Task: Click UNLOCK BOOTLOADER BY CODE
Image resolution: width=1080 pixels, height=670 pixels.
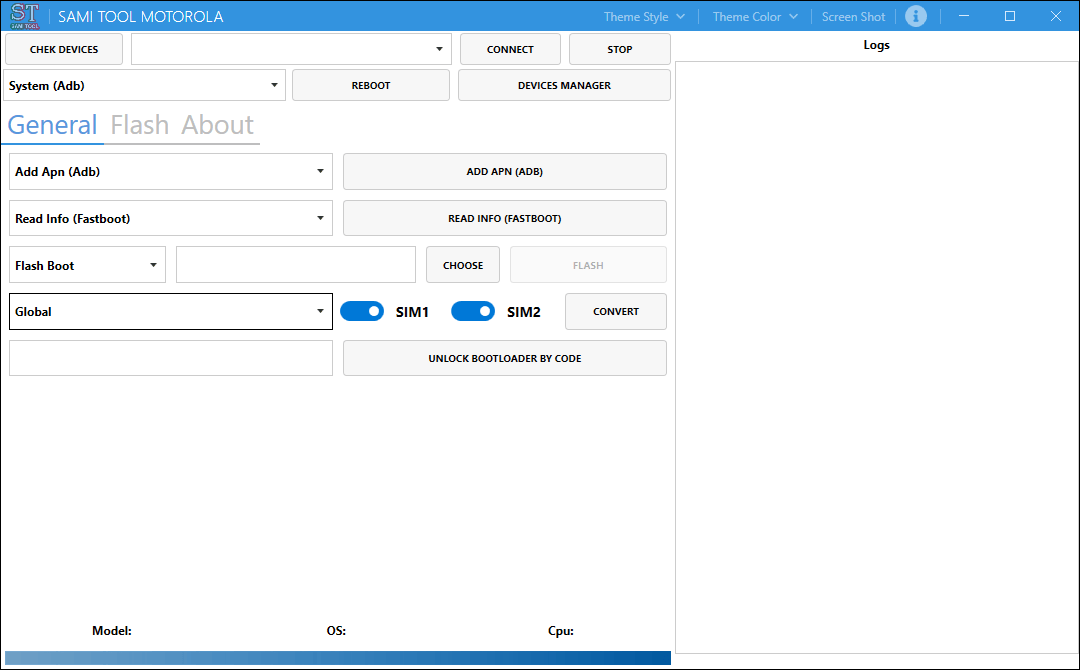Action: point(504,357)
